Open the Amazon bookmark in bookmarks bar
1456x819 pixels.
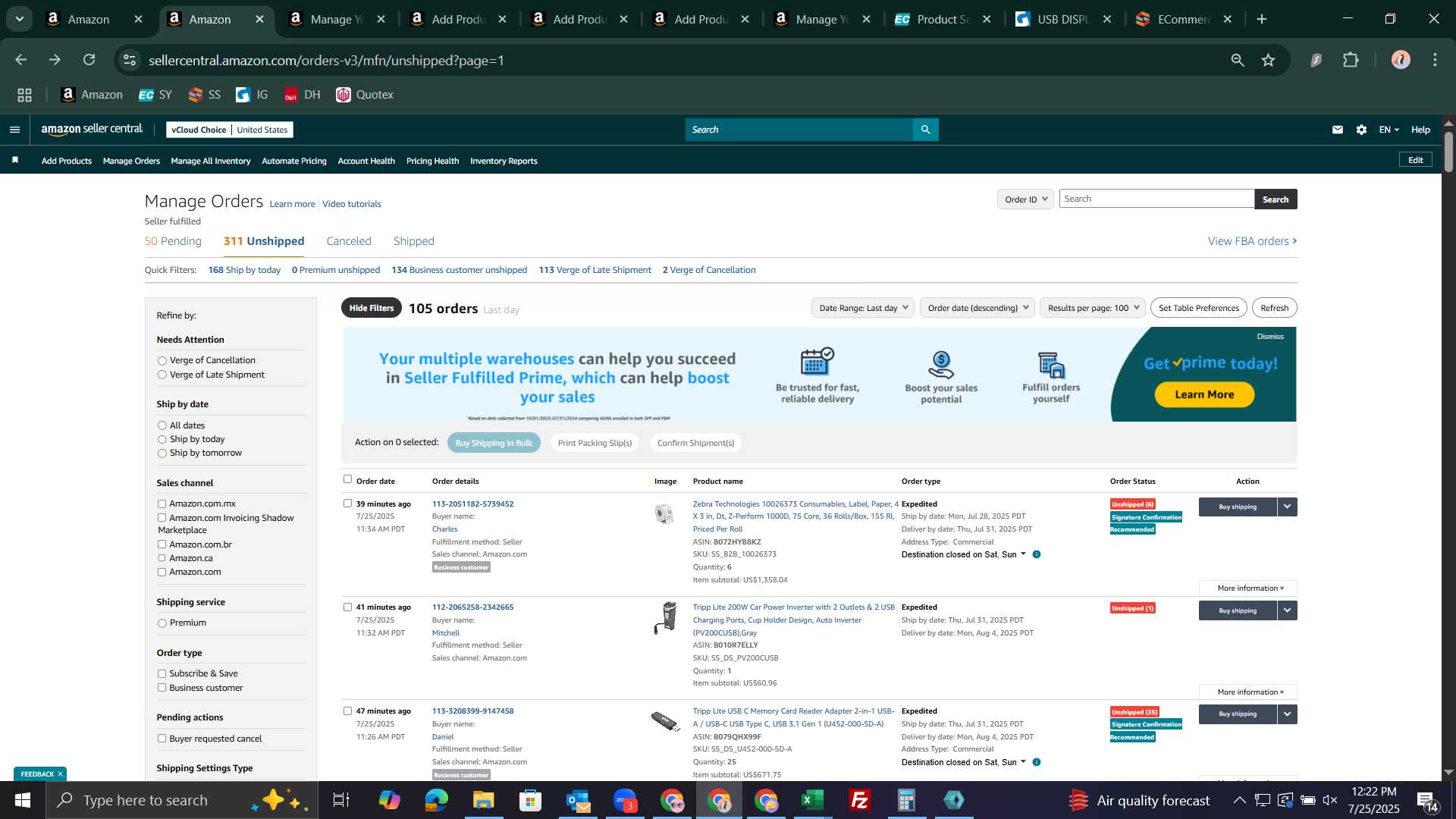[92, 95]
